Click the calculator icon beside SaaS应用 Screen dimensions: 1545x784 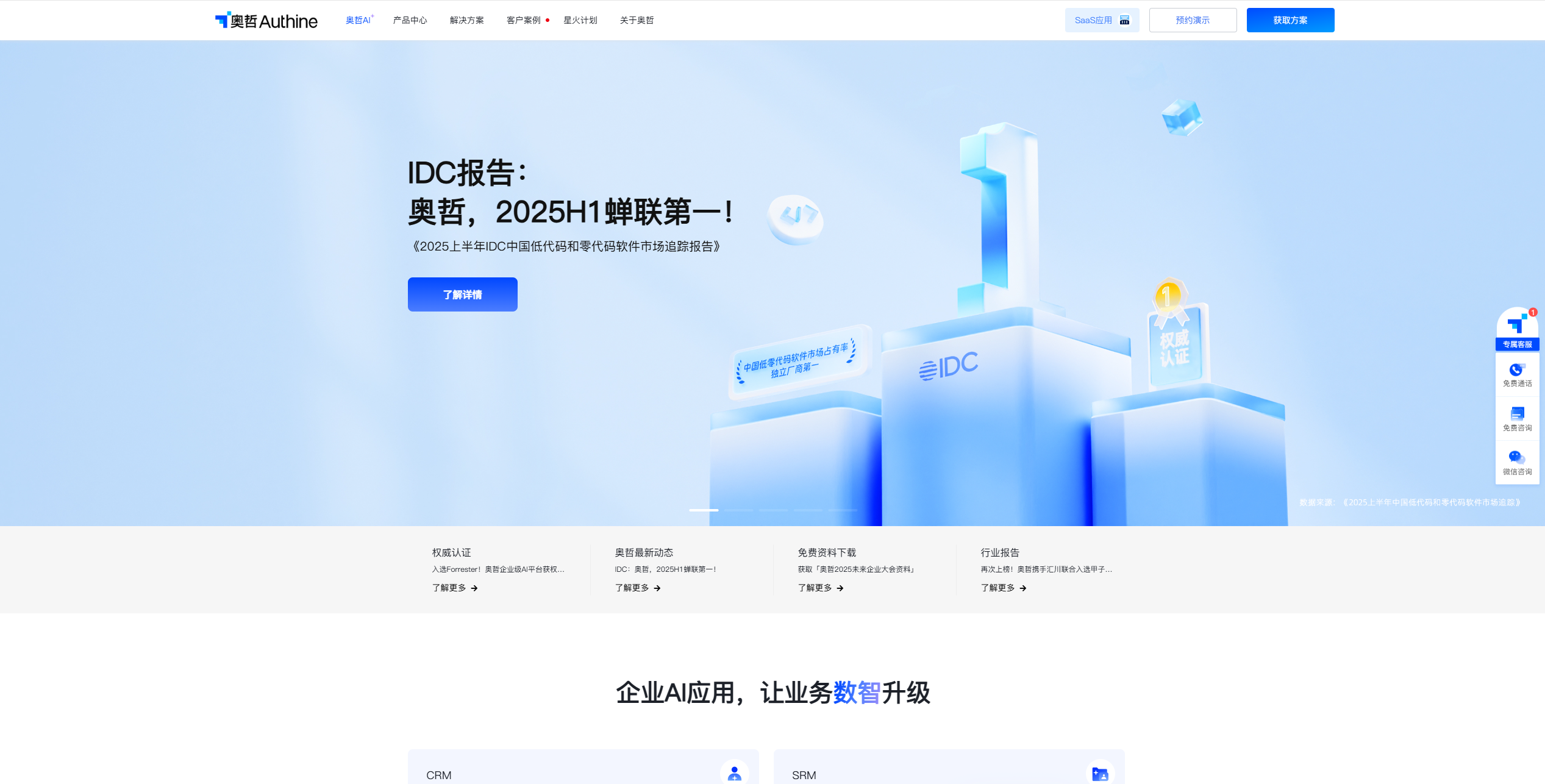(x=1125, y=20)
